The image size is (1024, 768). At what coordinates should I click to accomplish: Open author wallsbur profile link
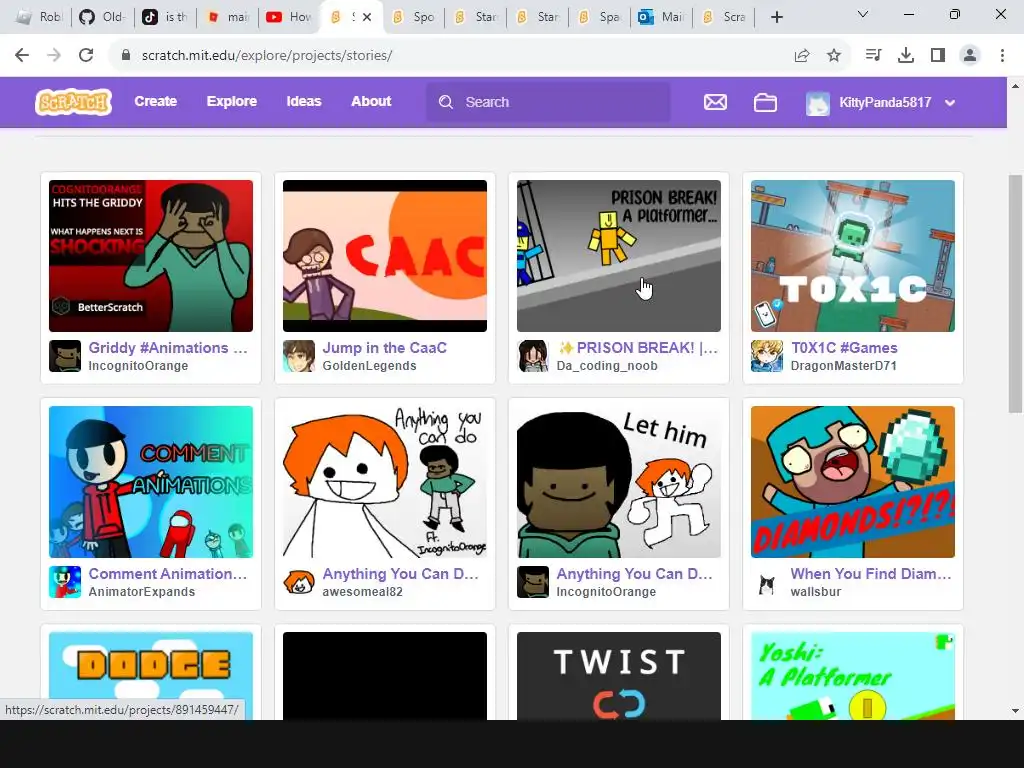(x=816, y=592)
